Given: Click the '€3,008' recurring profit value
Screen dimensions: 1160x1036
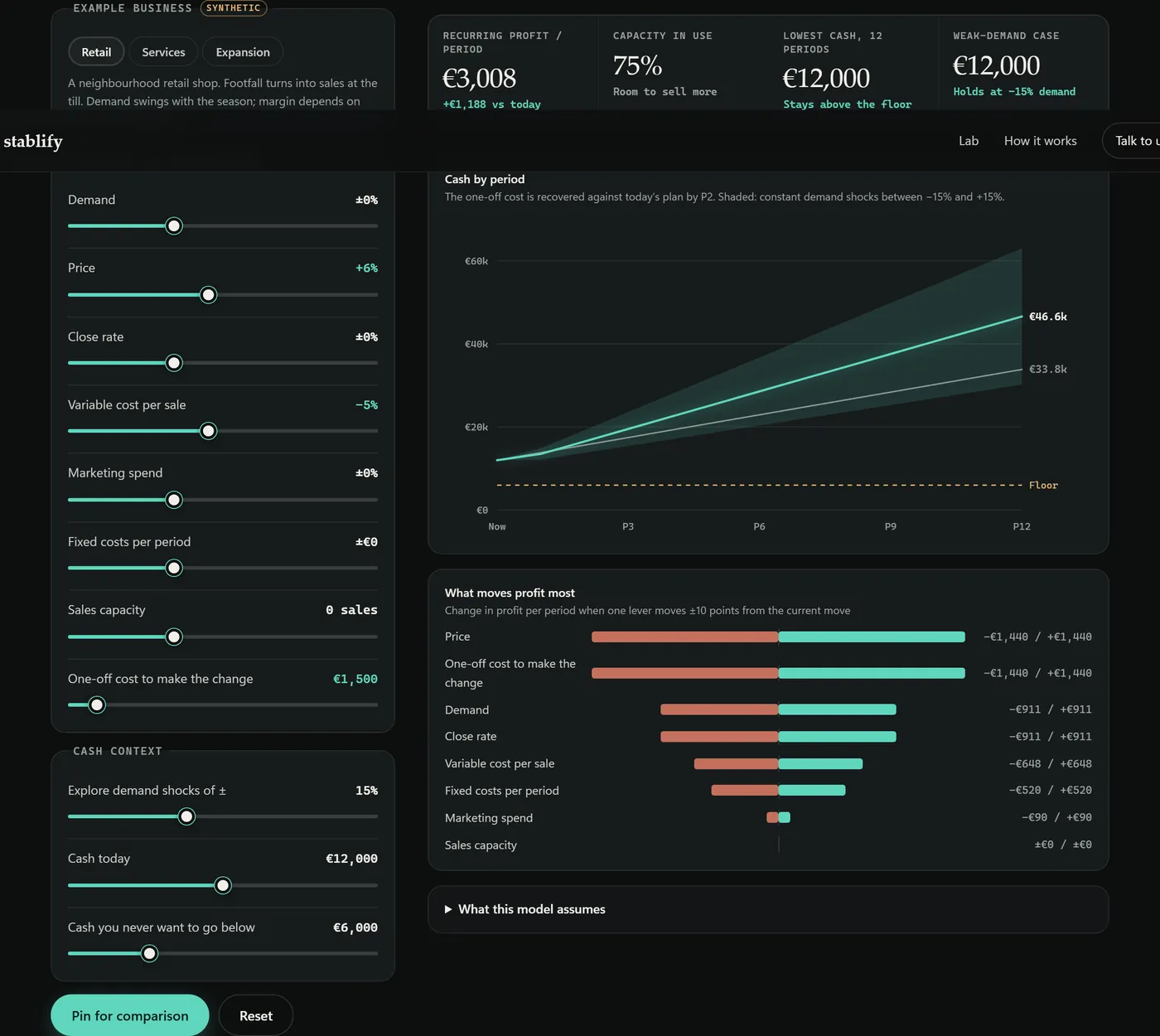Looking at the screenshot, I should (479, 78).
